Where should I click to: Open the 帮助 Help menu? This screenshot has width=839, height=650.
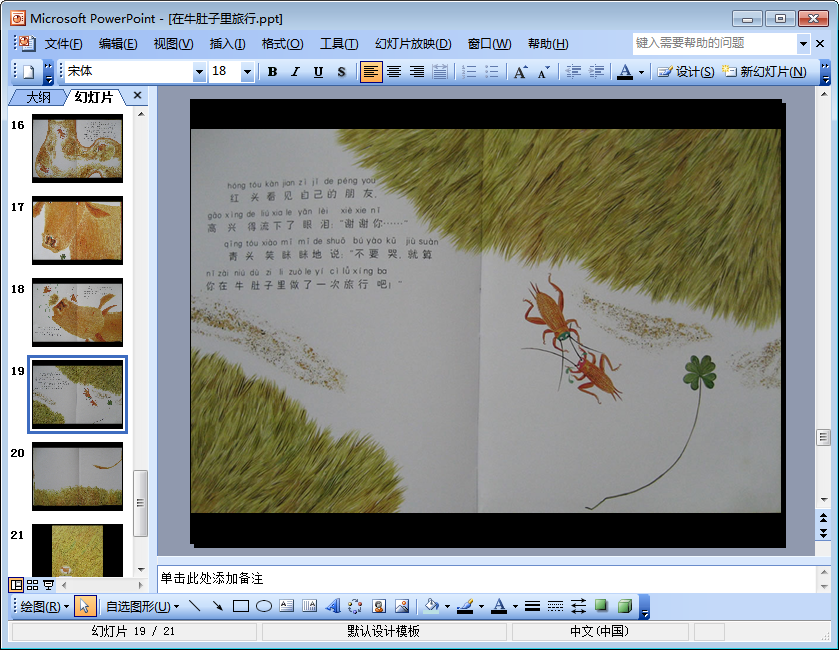pos(548,44)
